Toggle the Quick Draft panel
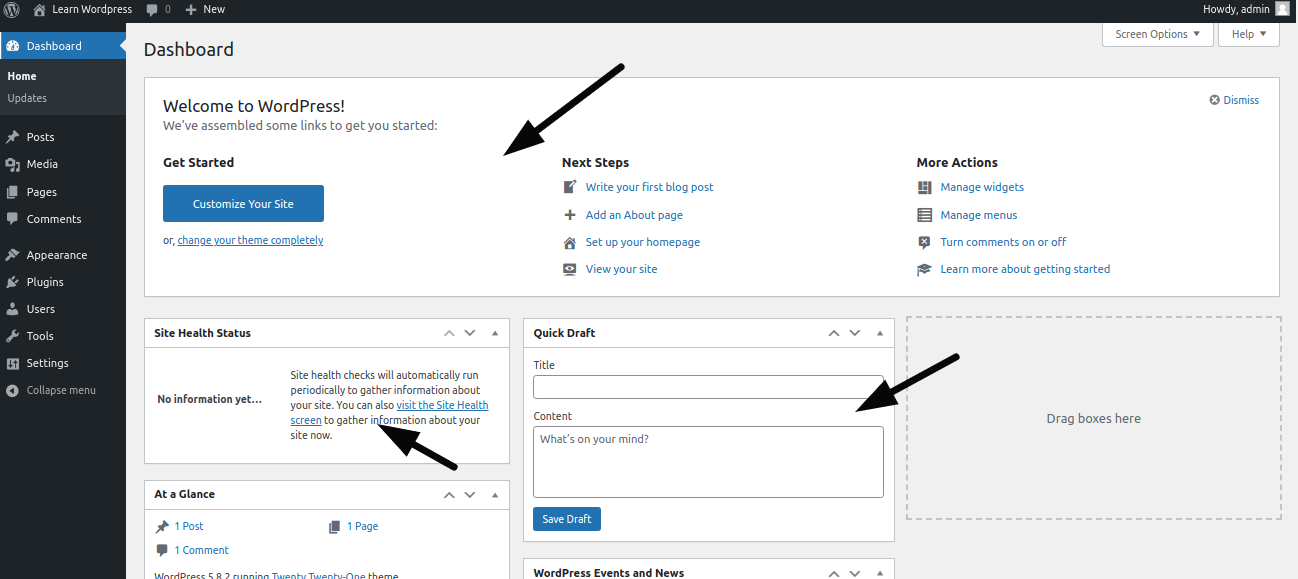The width and height of the screenshot is (1298, 579). point(880,333)
